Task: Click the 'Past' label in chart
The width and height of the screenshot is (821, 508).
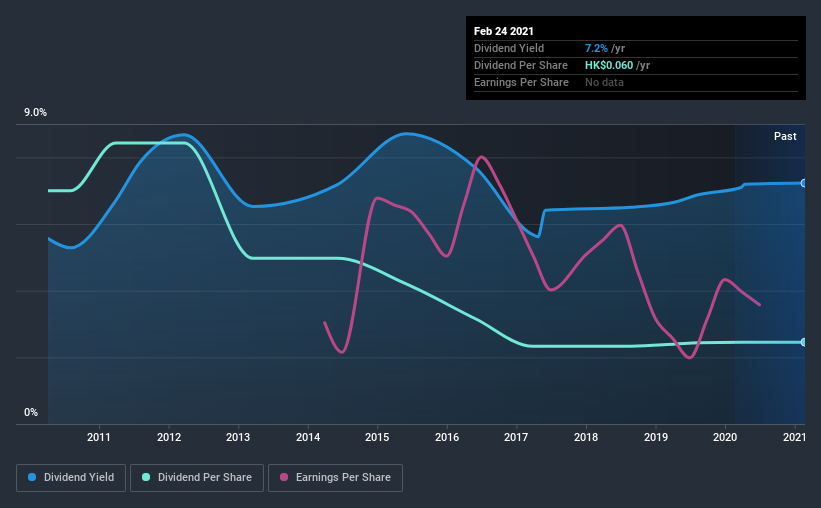Action: coord(785,136)
